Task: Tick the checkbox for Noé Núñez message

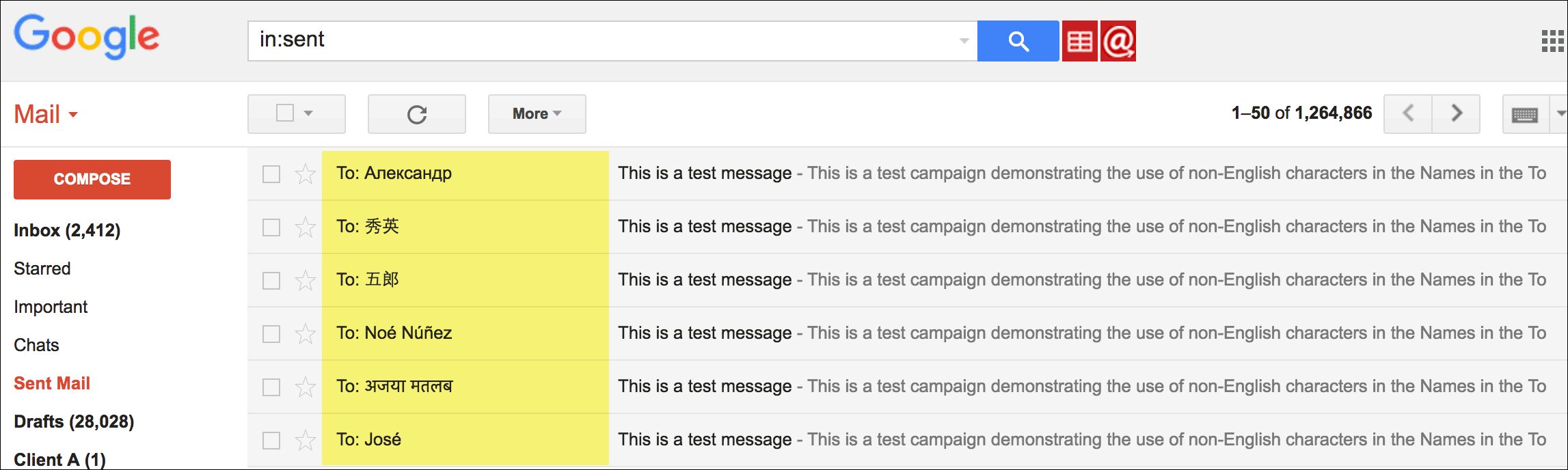Action: pyautogui.click(x=271, y=334)
